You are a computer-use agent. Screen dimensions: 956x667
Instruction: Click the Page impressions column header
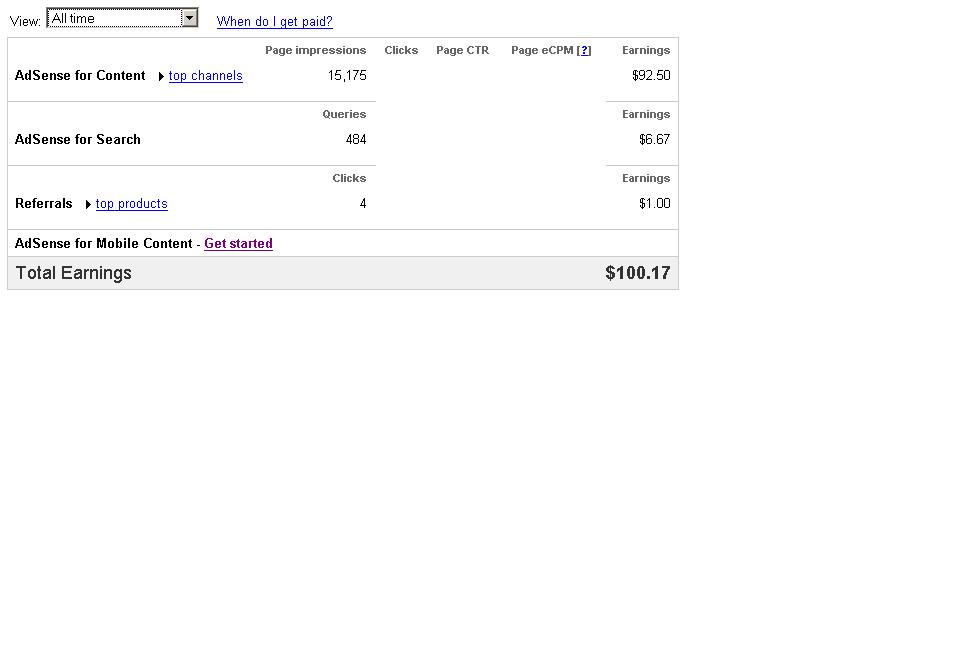click(x=316, y=51)
